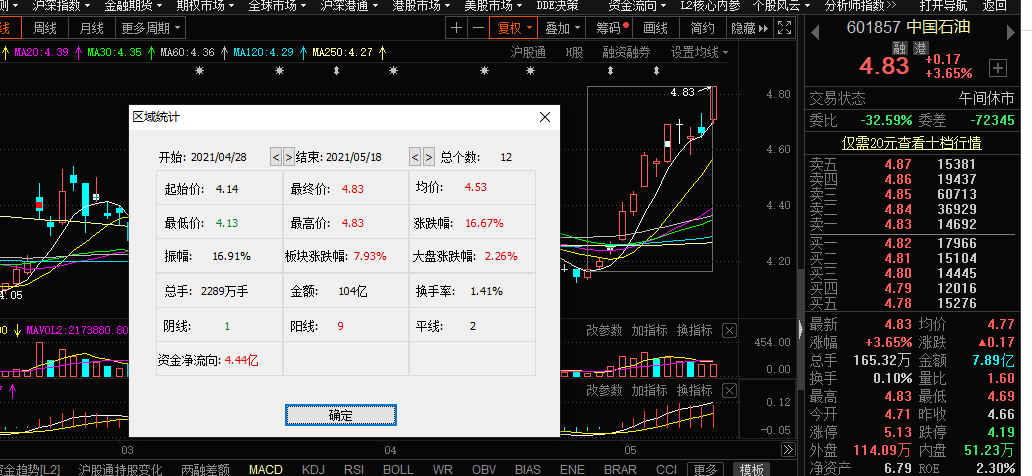Open the 复权 dropdown
The image size is (1032, 476).
515,28
